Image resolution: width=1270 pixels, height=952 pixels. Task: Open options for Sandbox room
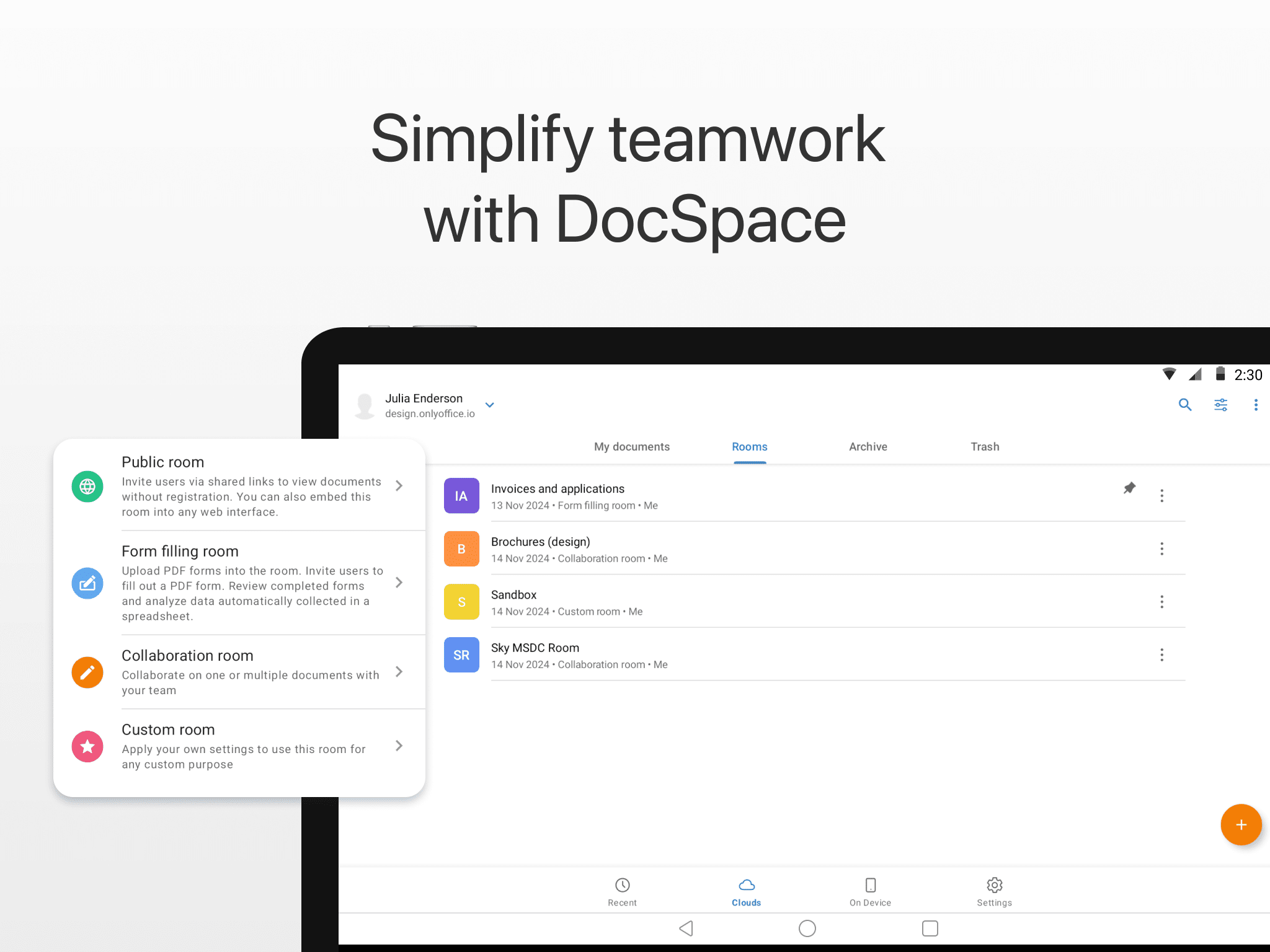(1161, 602)
